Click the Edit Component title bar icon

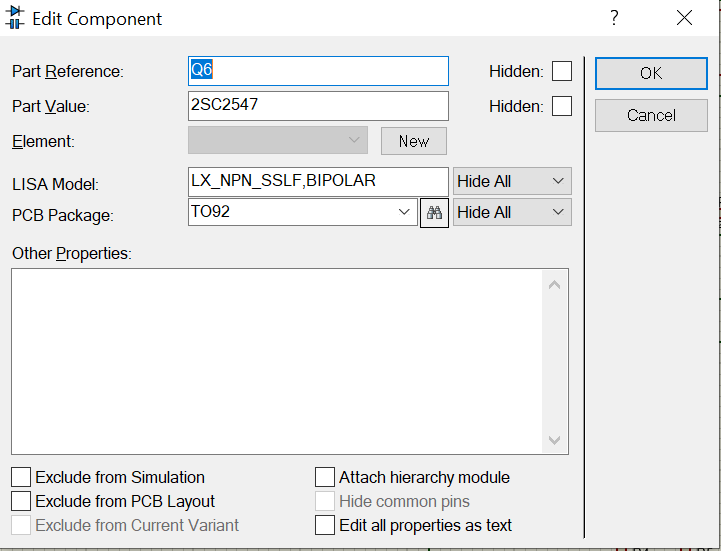click(x=14, y=17)
